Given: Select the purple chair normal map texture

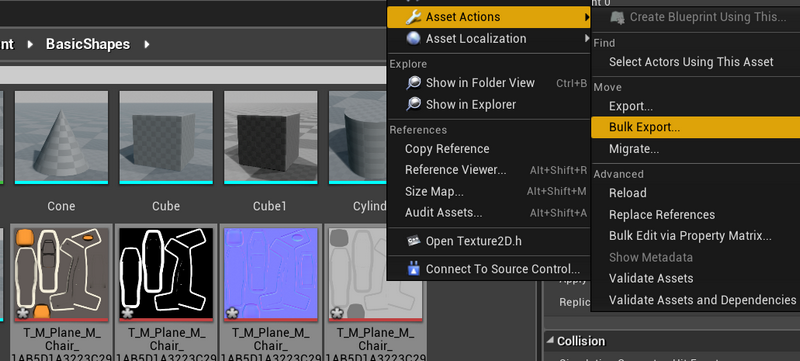Looking at the screenshot, I should click(270, 274).
